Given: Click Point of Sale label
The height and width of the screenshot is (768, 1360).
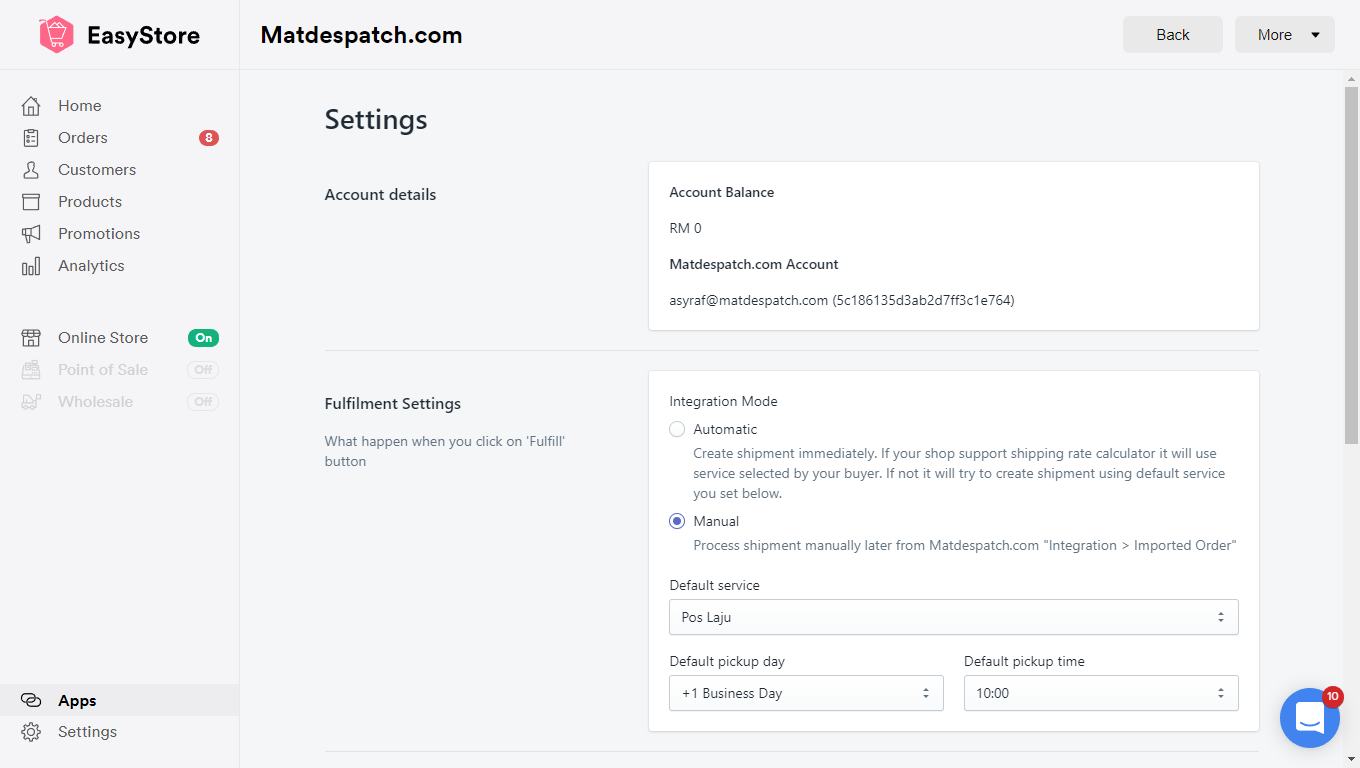Looking at the screenshot, I should [103, 370].
